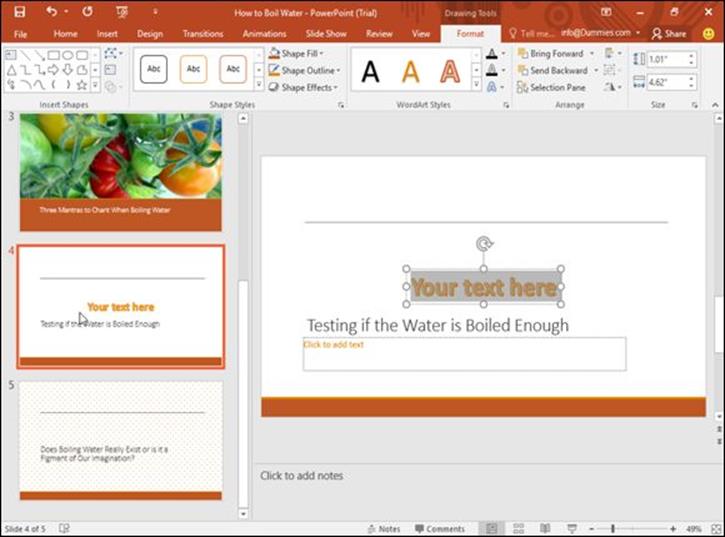This screenshot has height=537, width=725.
Task: Expand the Insert Shapes gallery
Action: point(95,85)
